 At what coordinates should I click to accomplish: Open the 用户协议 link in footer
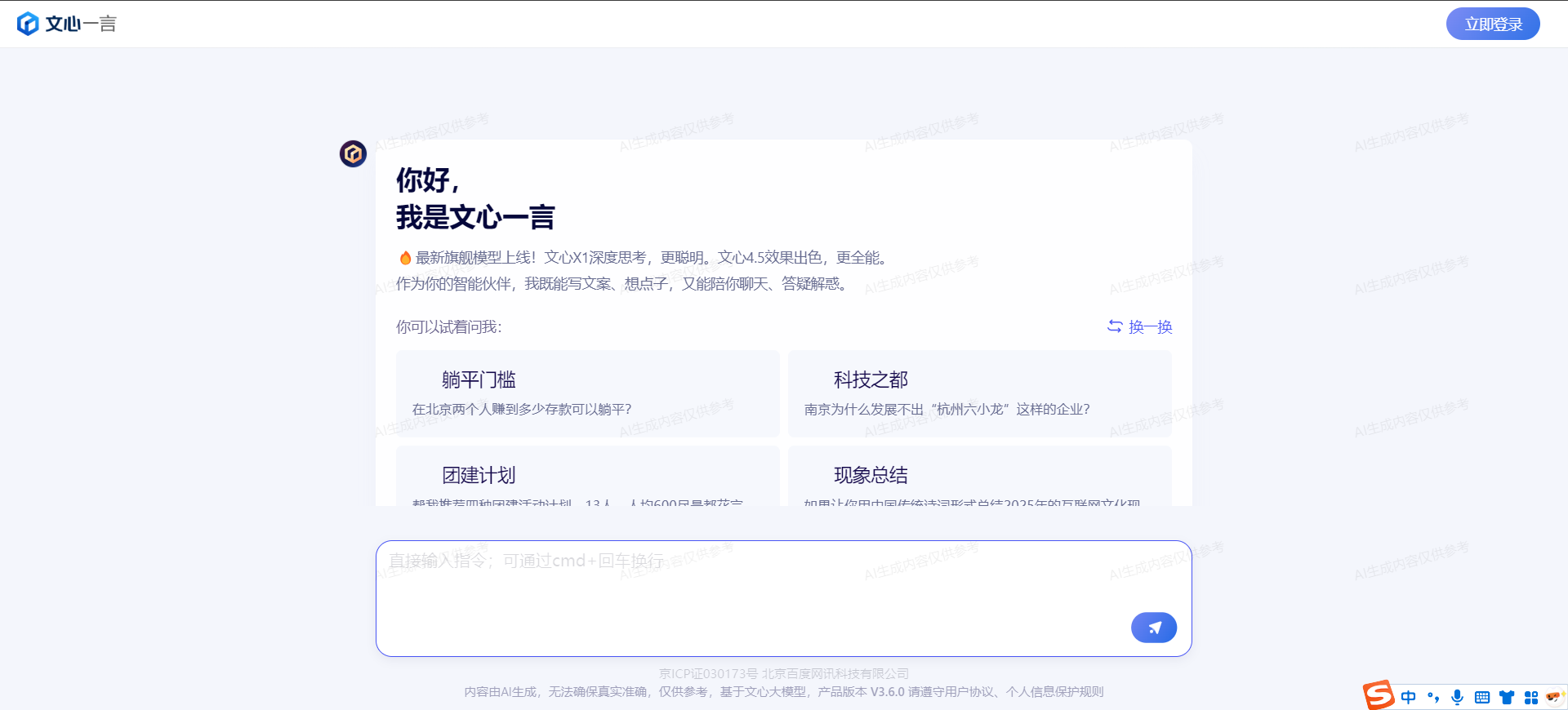point(969,691)
